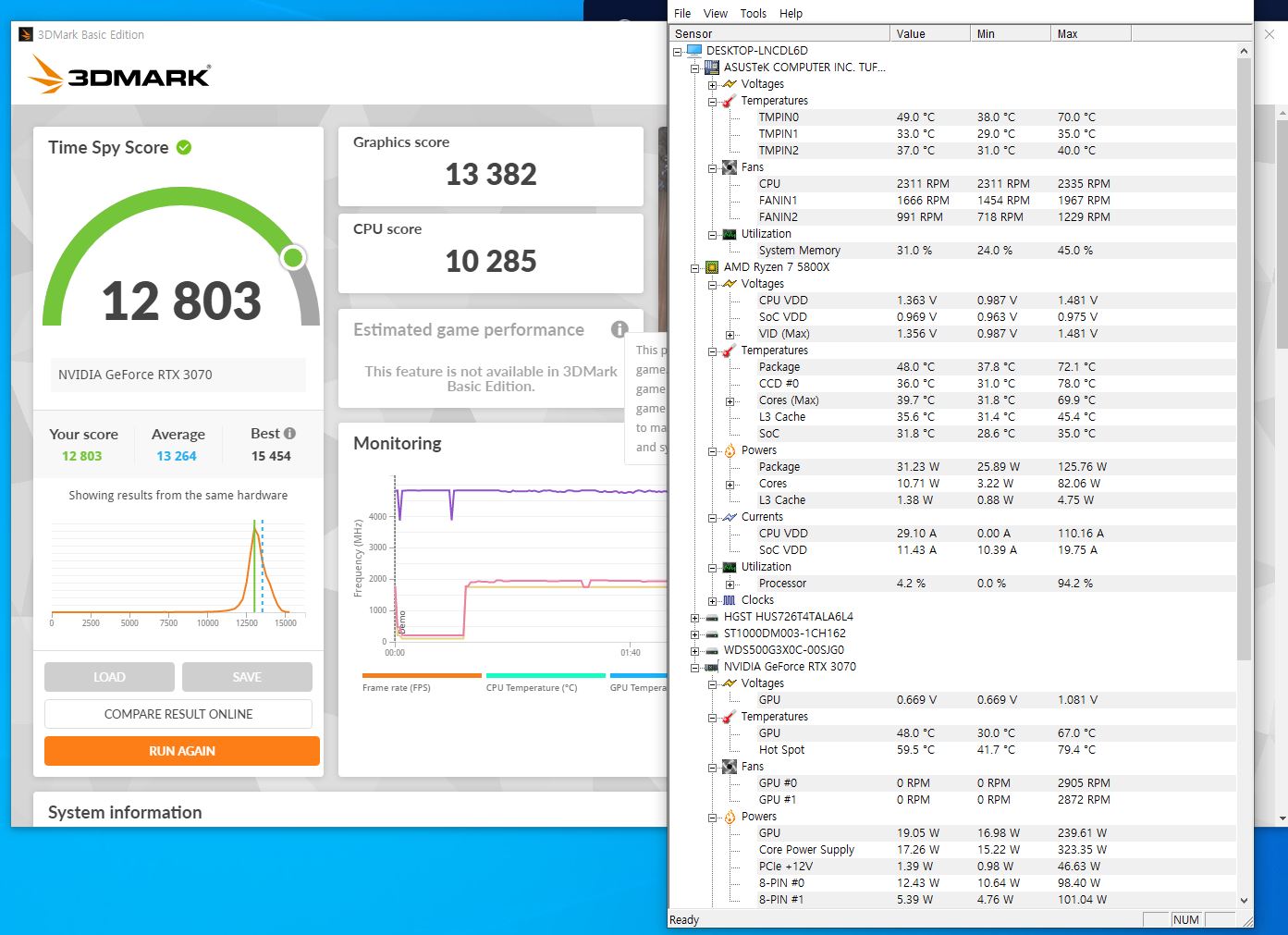The width and height of the screenshot is (1288, 935).
Task: Click the drive icon beside ST1000DM003-1CH162
Action: [x=712, y=634]
